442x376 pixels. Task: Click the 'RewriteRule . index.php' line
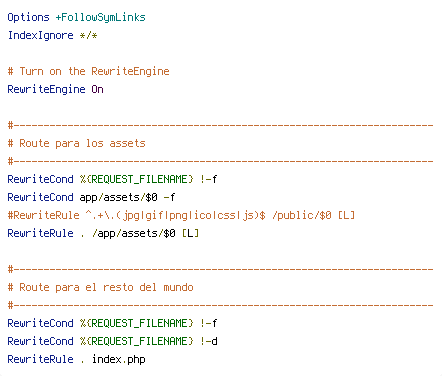tap(76, 359)
